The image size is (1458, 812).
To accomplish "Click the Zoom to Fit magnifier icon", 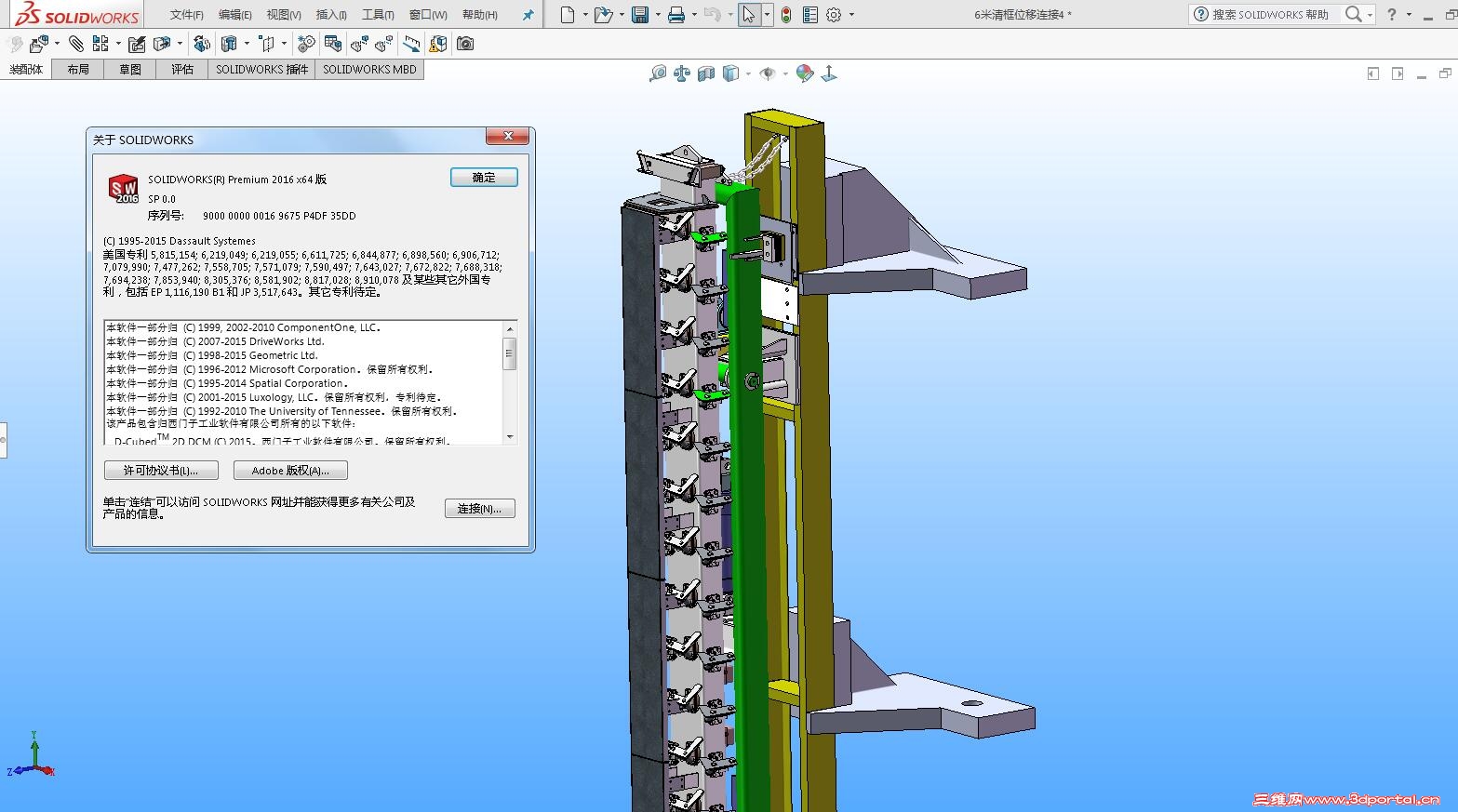I will 658,73.
